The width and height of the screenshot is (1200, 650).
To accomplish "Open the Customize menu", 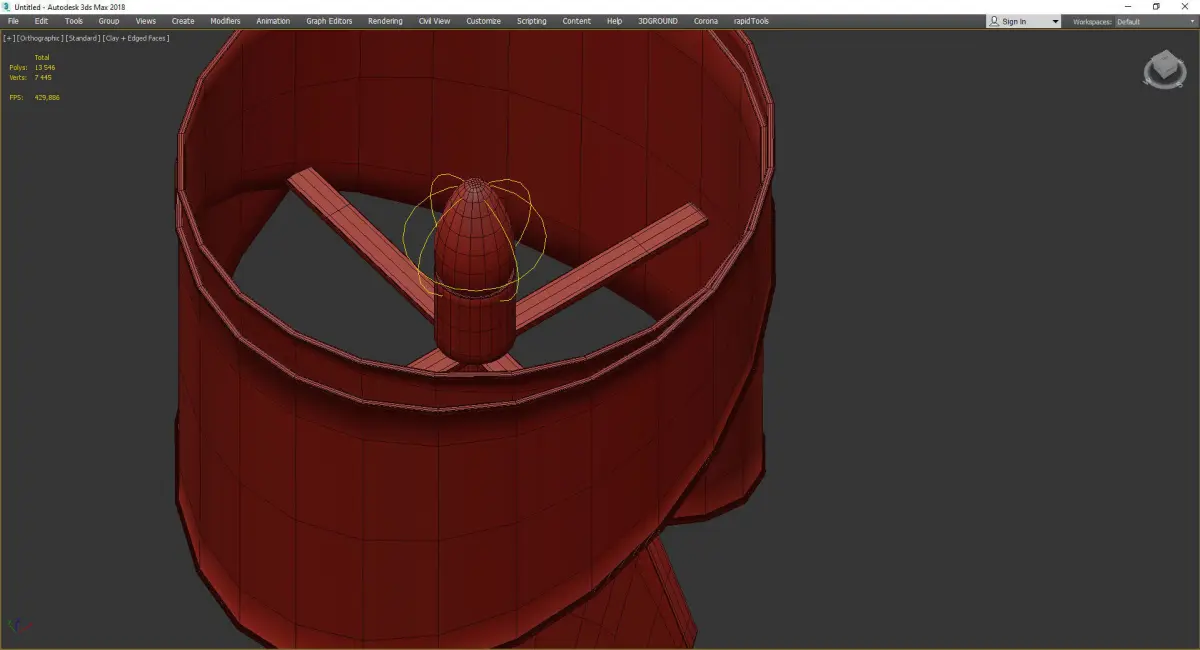I will tap(483, 21).
